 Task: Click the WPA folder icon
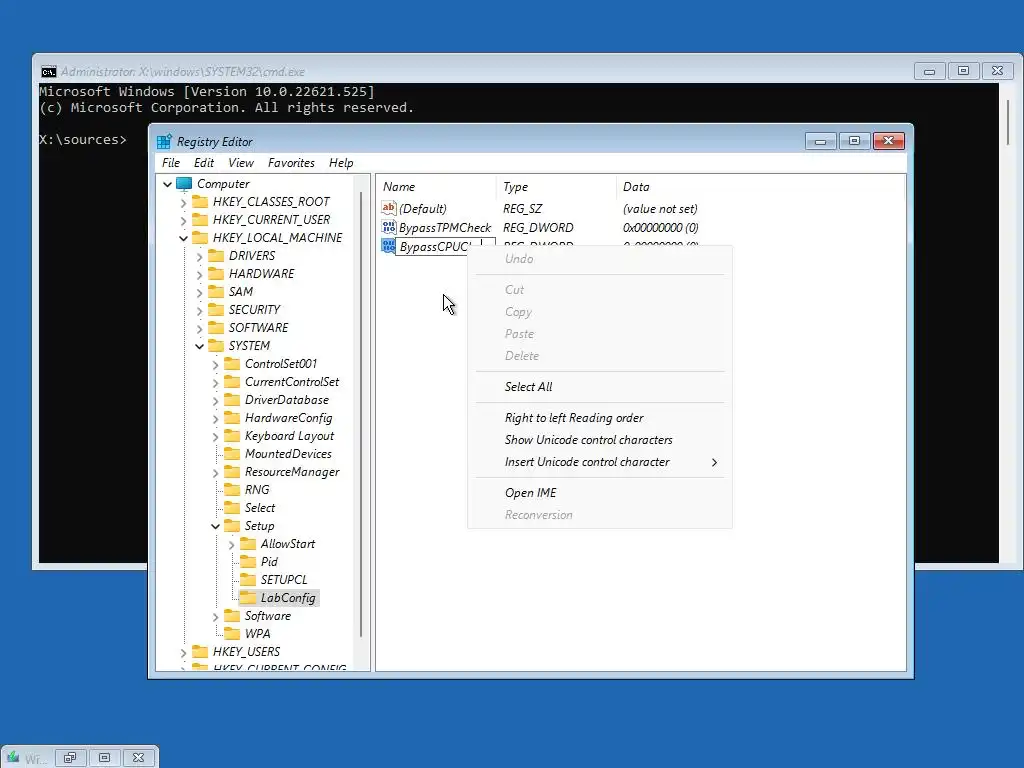(x=232, y=633)
